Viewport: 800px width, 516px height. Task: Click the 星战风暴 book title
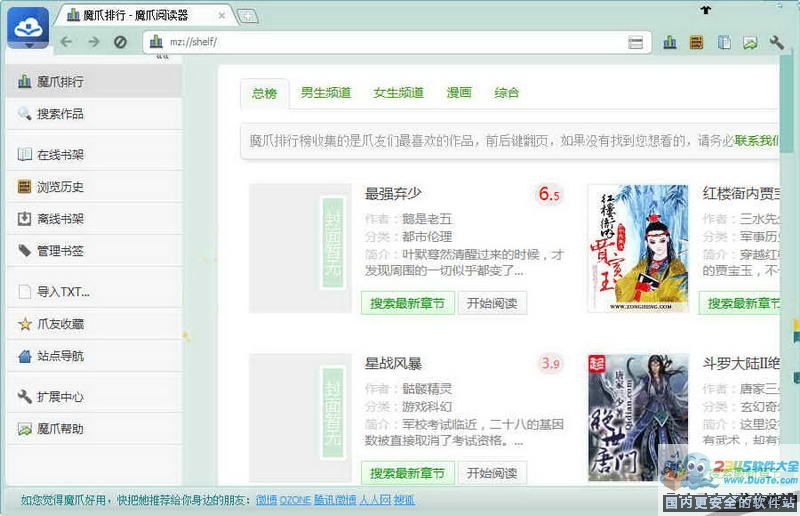pos(393,363)
